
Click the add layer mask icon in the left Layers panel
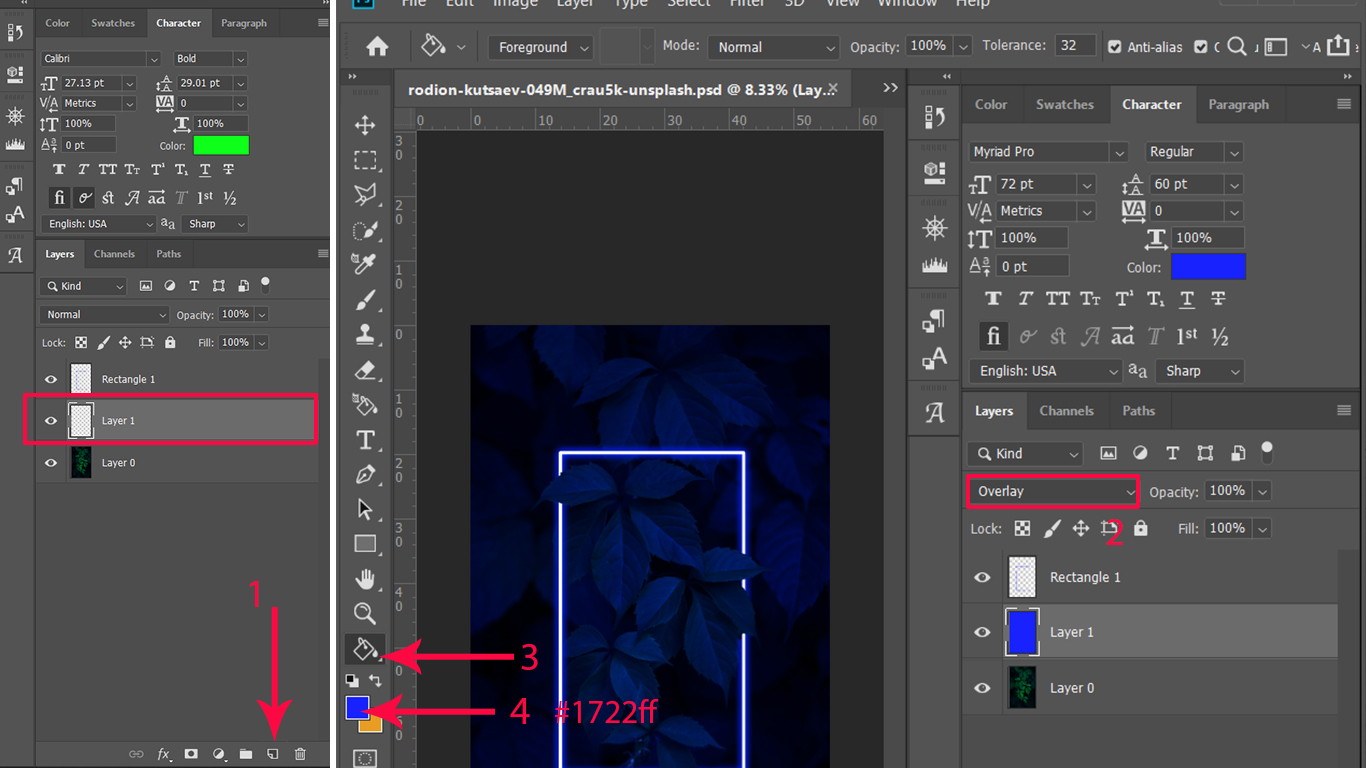(191, 754)
